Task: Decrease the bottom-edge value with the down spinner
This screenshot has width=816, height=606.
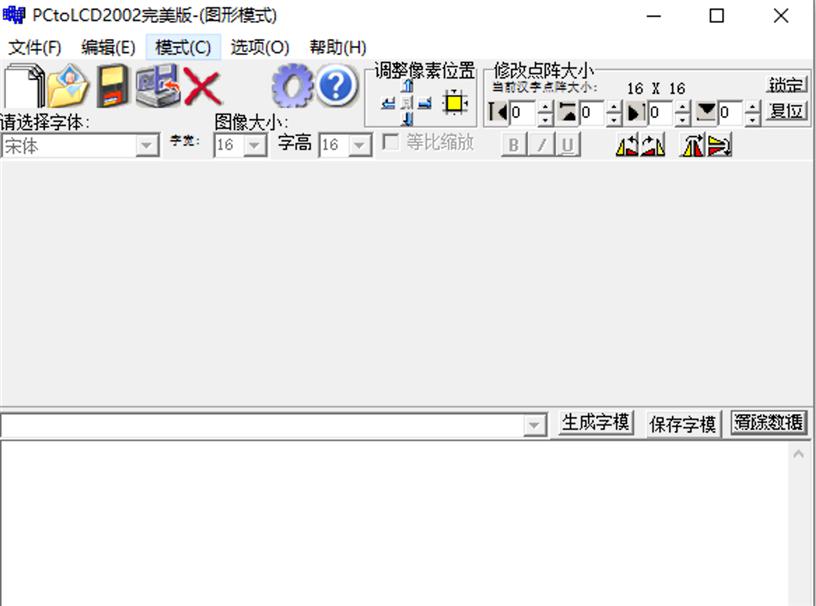Action: tap(753, 119)
